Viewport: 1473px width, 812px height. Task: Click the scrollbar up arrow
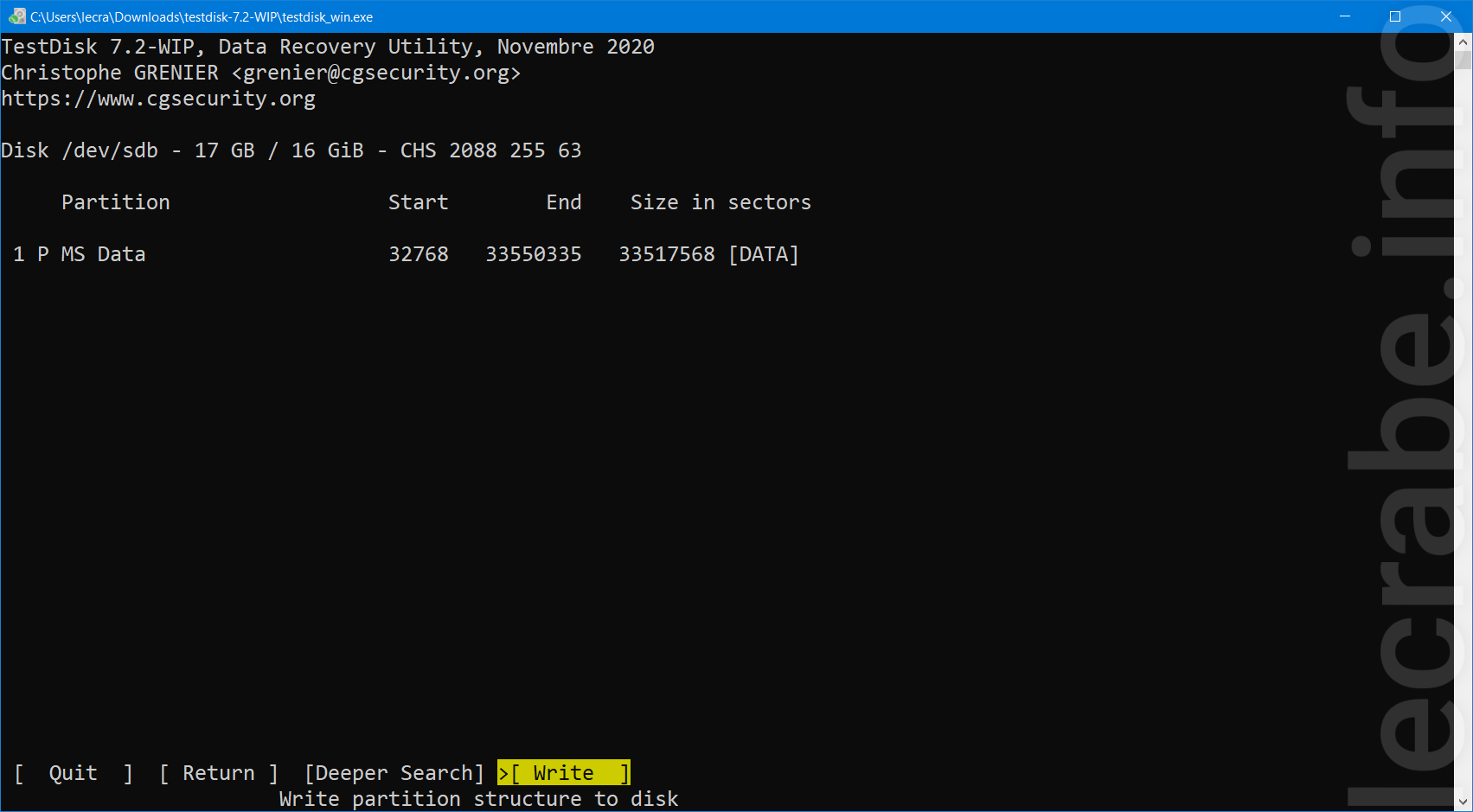[1463, 42]
